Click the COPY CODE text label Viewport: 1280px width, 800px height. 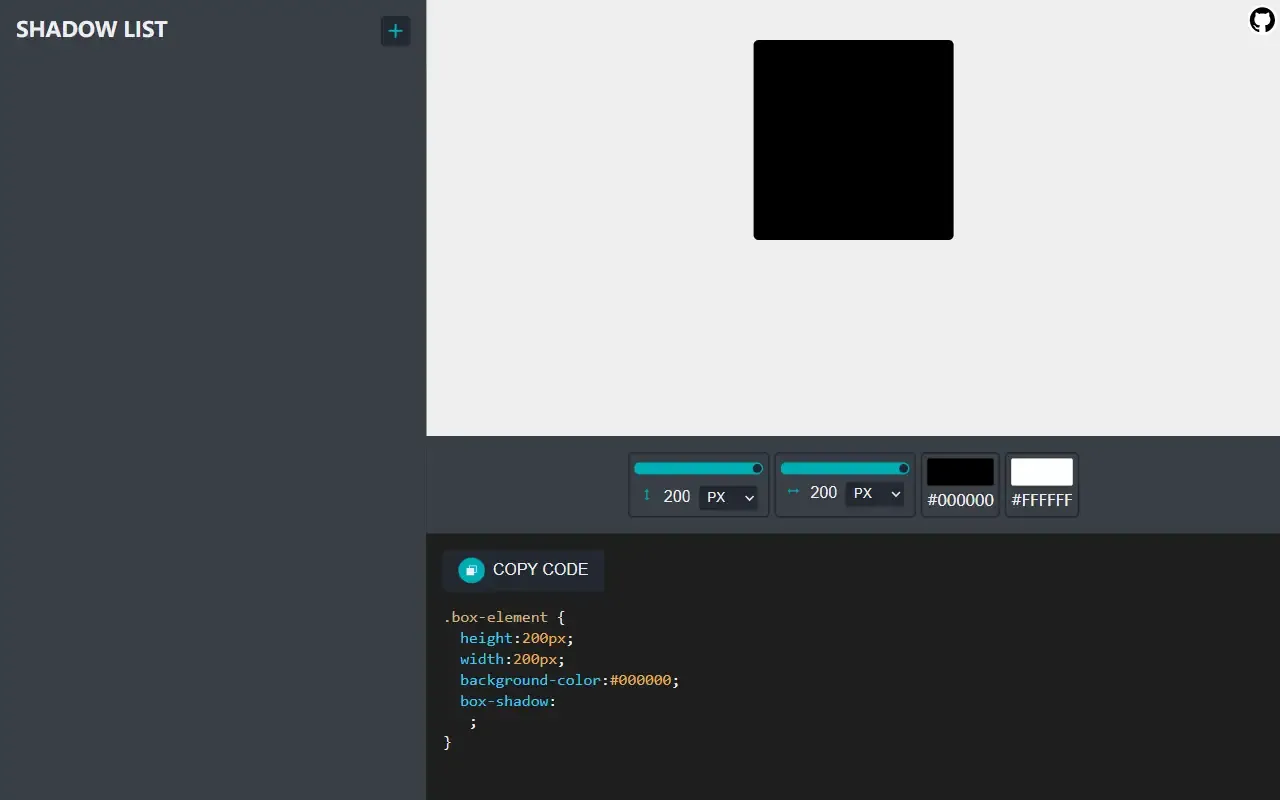tap(540, 570)
